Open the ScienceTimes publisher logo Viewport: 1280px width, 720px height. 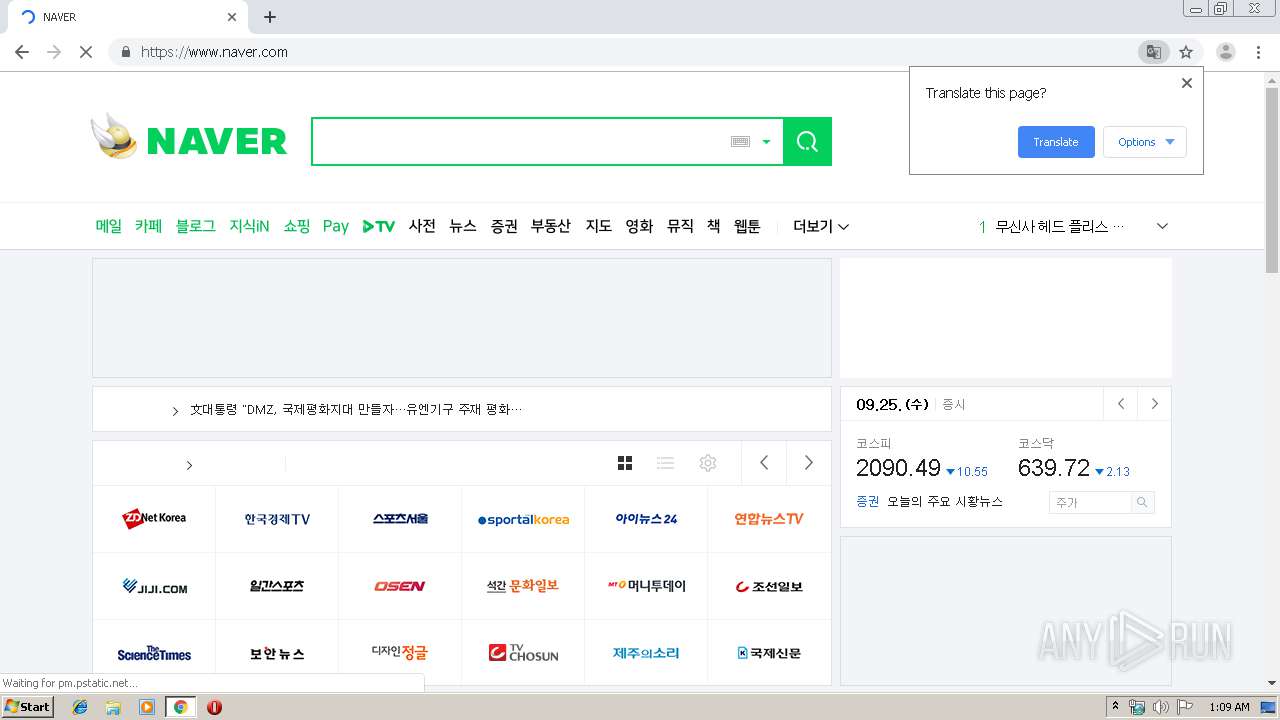coord(154,653)
